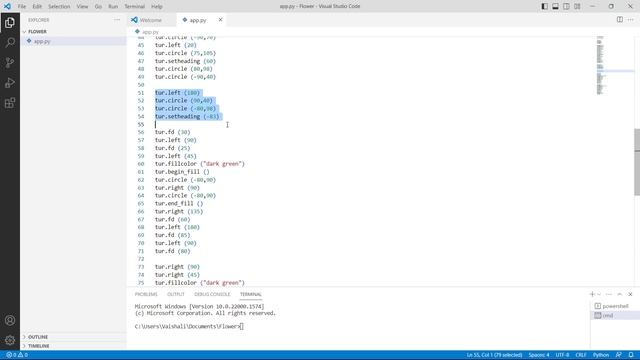This screenshot has width=640, height=360.
Task: Click tur.setheading (60) on line 47
Action: coord(185,61)
